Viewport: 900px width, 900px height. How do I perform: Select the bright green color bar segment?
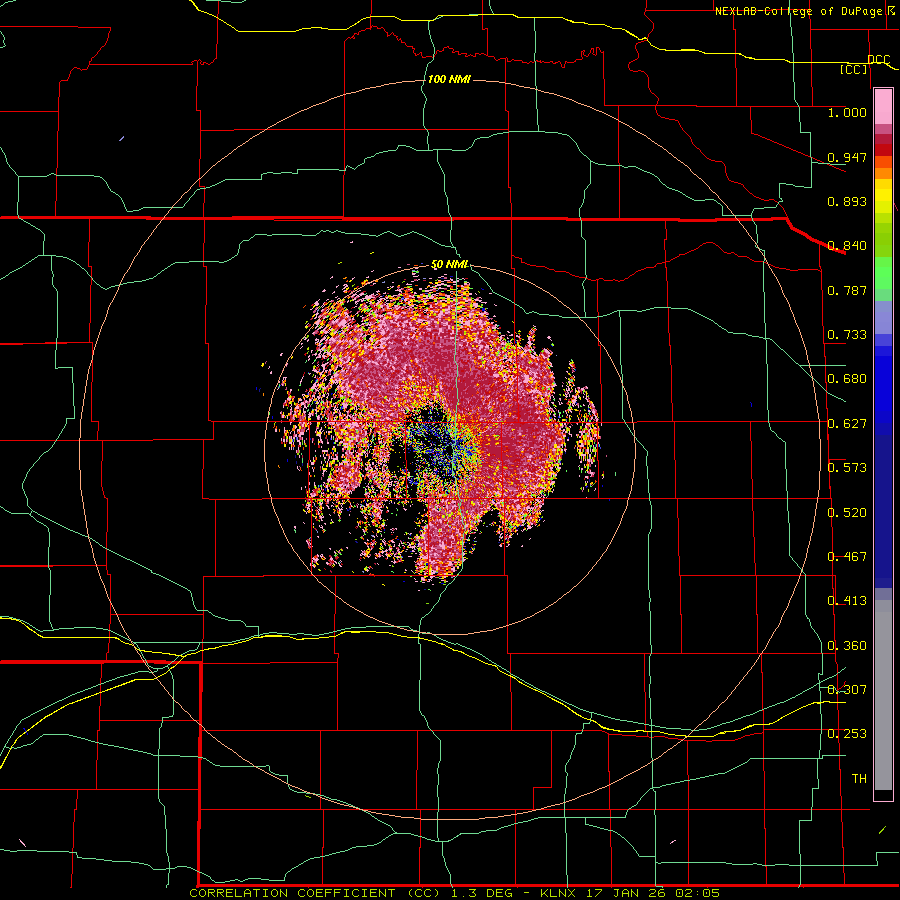[x=883, y=273]
